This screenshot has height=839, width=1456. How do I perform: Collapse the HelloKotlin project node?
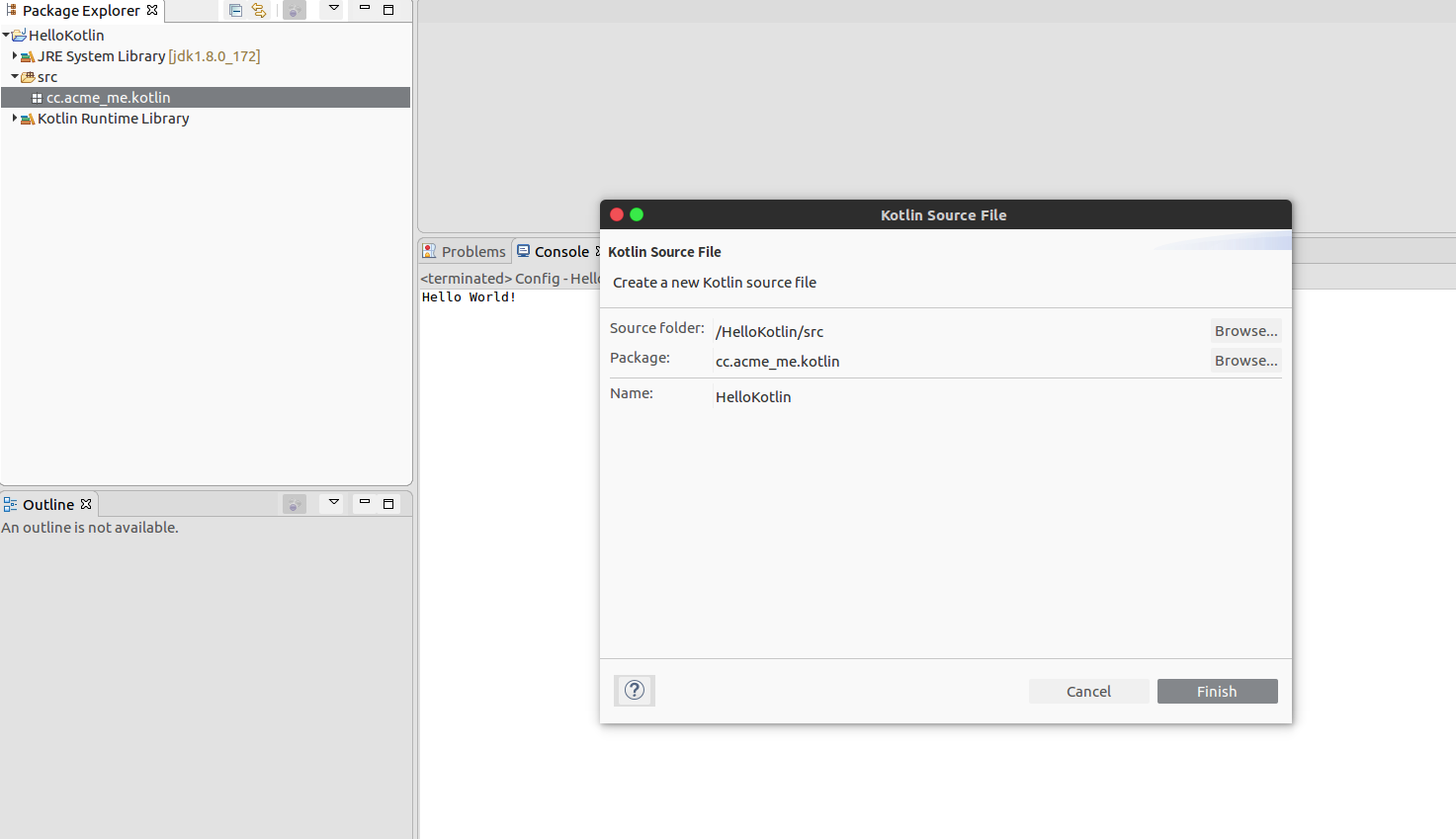pyautogui.click(x=6, y=36)
